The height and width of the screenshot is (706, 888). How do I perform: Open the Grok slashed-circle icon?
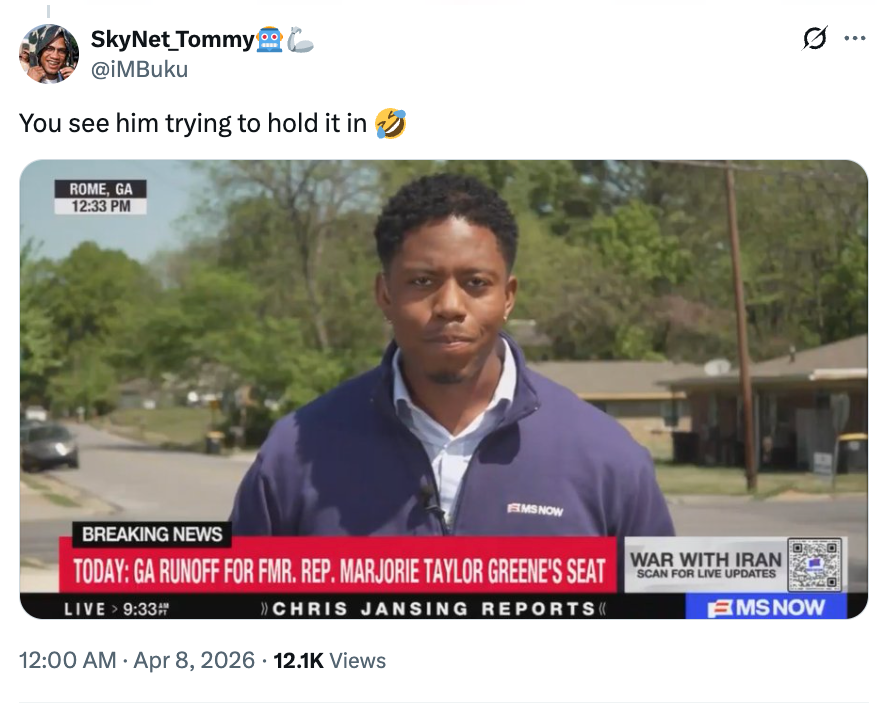[x=815, y=39]
